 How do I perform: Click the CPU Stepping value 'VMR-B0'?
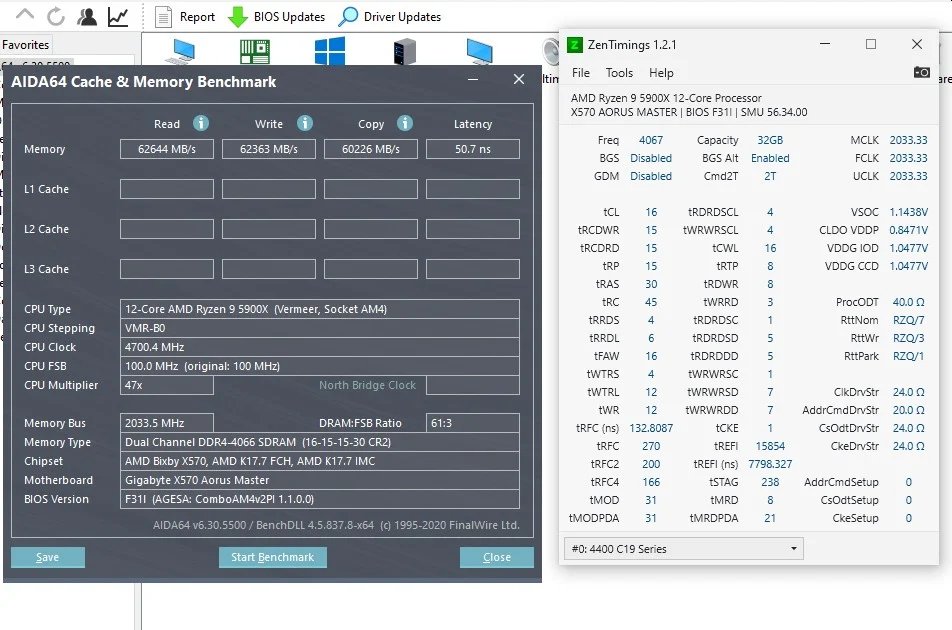(320, 328)
